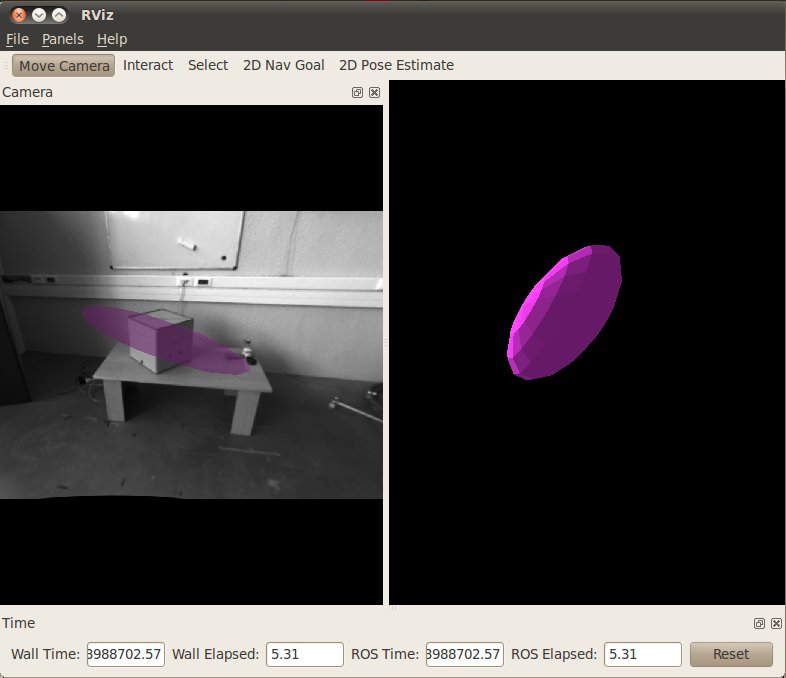This screenshot has width=786, height=678.
Task: Click the Wall Time value field
Action: click(x=126, y=654)
